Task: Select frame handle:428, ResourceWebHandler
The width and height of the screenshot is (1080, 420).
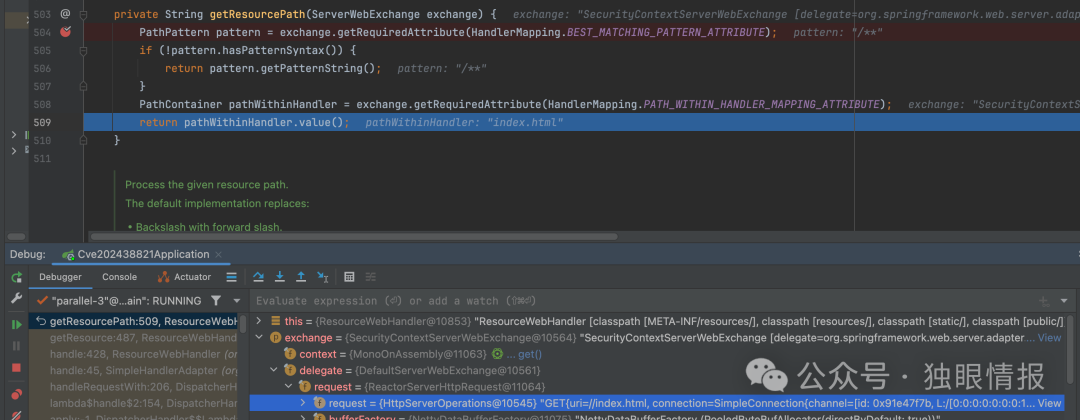Action: pyautogui.click(x=136, y=354)
